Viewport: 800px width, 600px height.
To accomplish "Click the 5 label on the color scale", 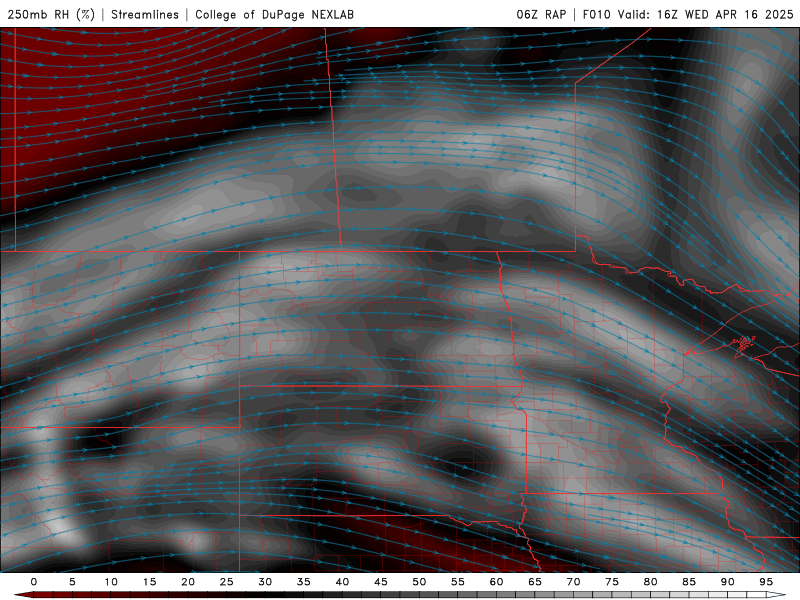I will pos(72,582).
